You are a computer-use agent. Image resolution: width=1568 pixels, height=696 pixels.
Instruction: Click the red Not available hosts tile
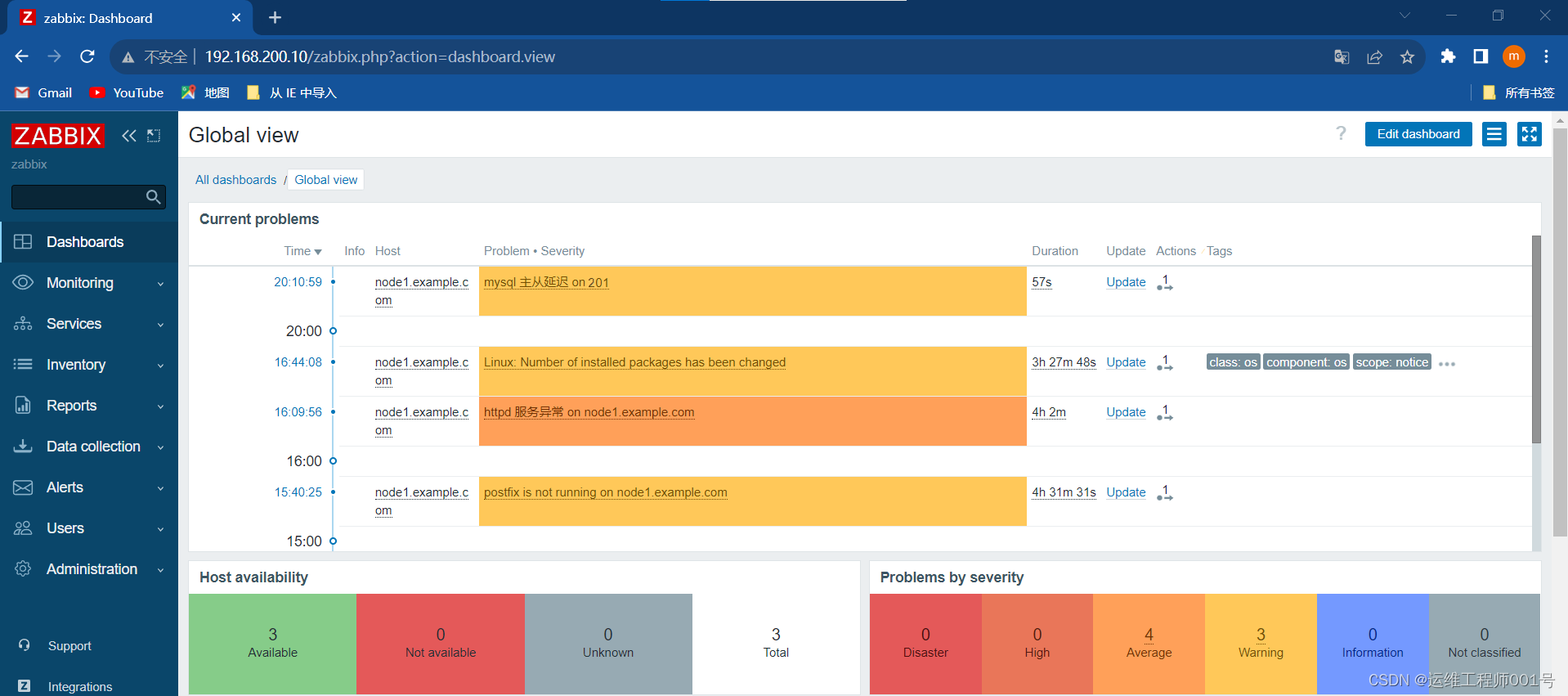pyautogui.click(x=441, y=644)
